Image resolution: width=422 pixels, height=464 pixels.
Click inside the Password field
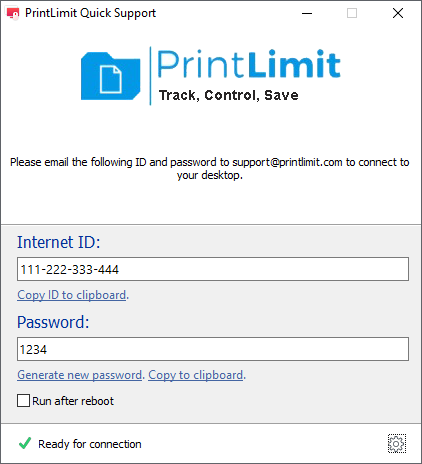(213, 349)
